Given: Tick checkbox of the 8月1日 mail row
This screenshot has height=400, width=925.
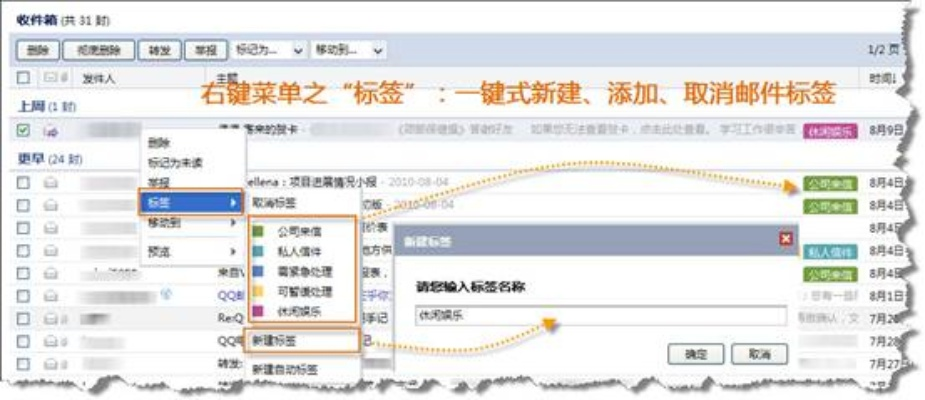Looking at the screenshot, I should pos(23,296).
